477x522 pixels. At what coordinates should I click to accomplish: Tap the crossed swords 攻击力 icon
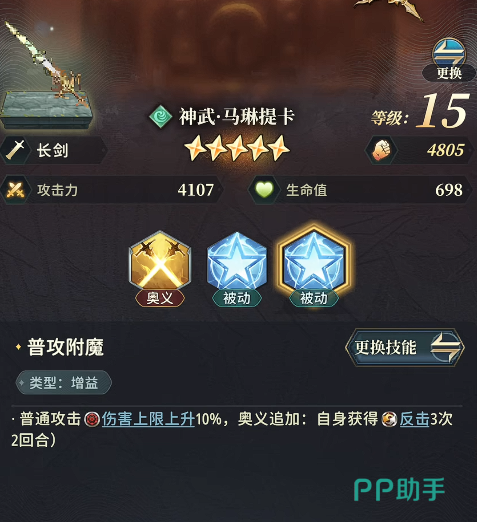(x=16, y=190)
